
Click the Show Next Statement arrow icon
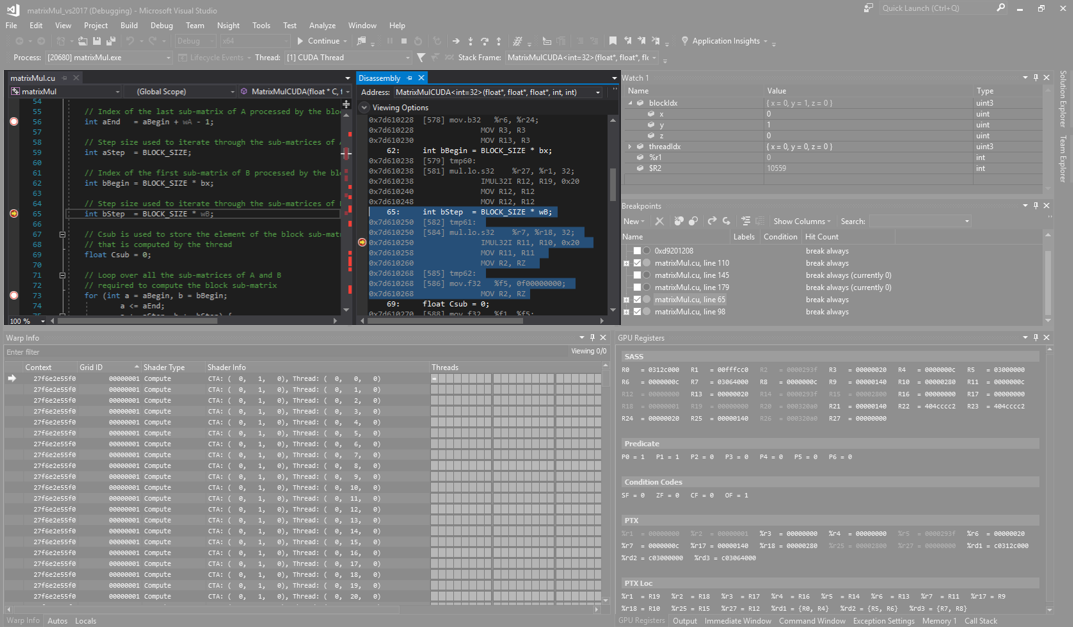(x=456, y=41)
